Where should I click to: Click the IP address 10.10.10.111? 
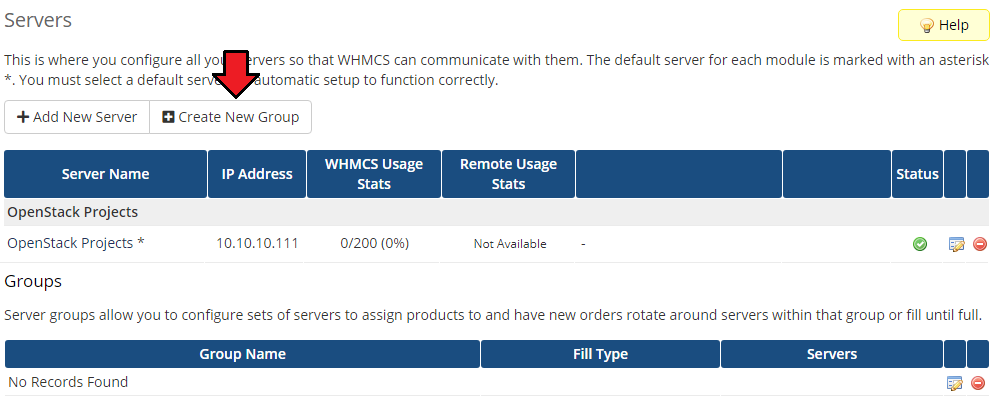pos(257,243)
